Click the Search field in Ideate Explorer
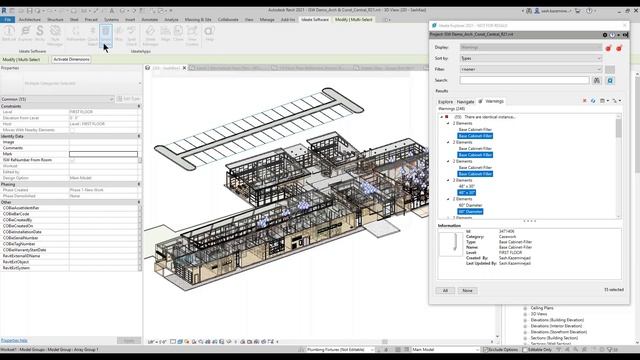 [x=524, y=80]
